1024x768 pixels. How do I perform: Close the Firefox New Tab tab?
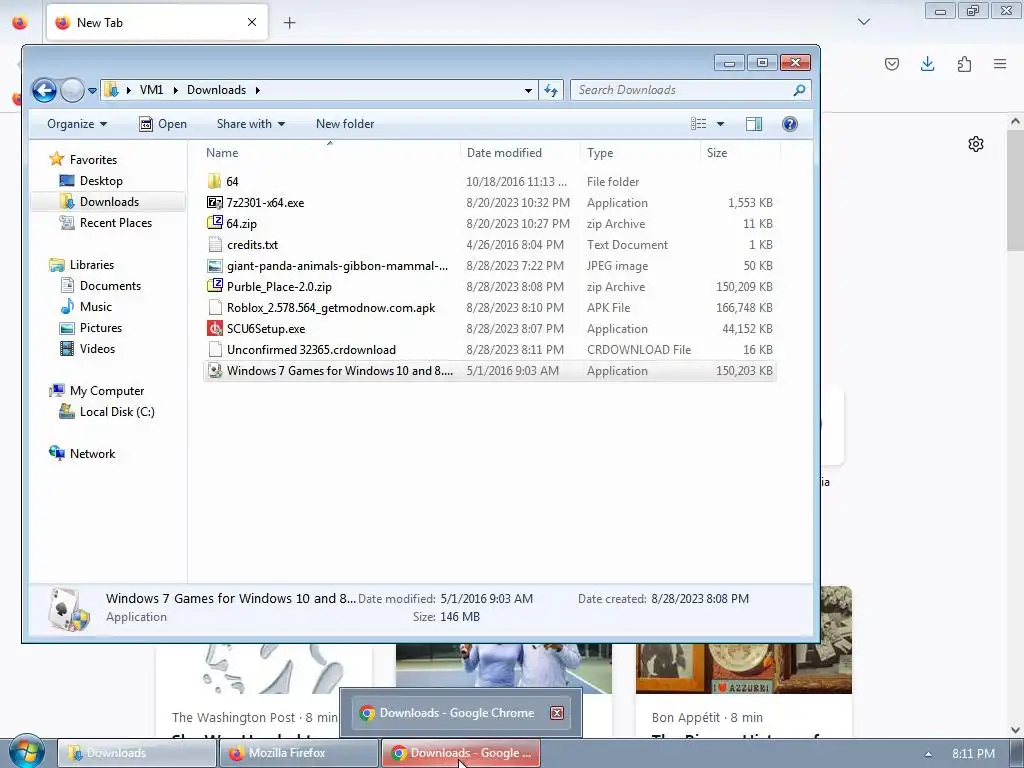pos(252,22)
